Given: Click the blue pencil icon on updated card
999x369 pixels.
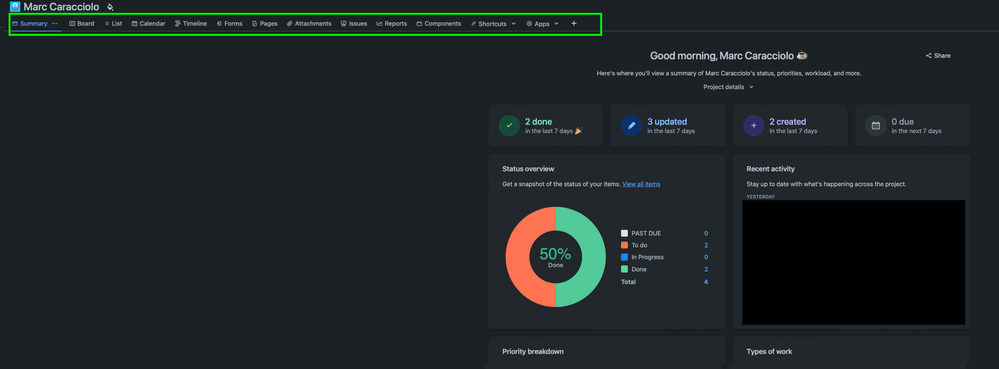Looking at the screenshot, I should point(631,126).
